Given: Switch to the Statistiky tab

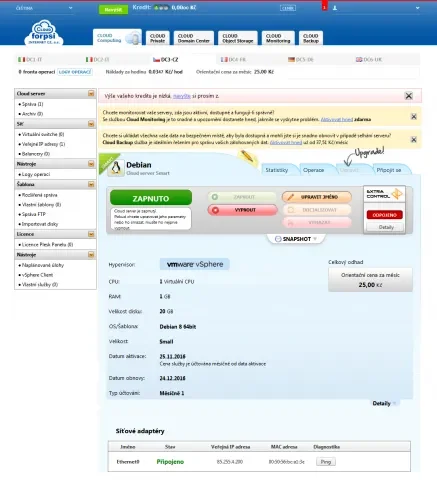Looking at the screenshot, I should tap(277, 170).
